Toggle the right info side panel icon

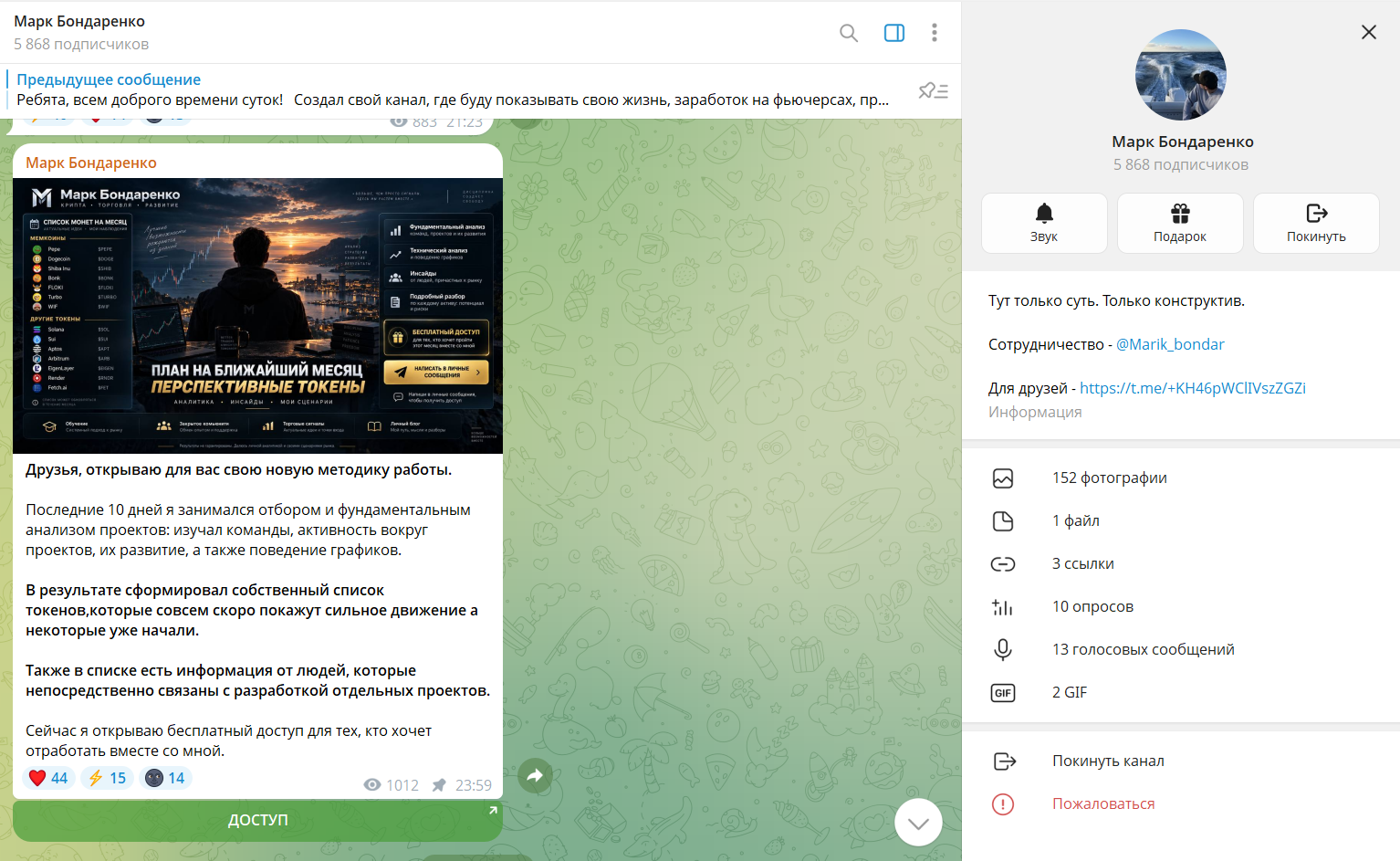tap(894, 33)
